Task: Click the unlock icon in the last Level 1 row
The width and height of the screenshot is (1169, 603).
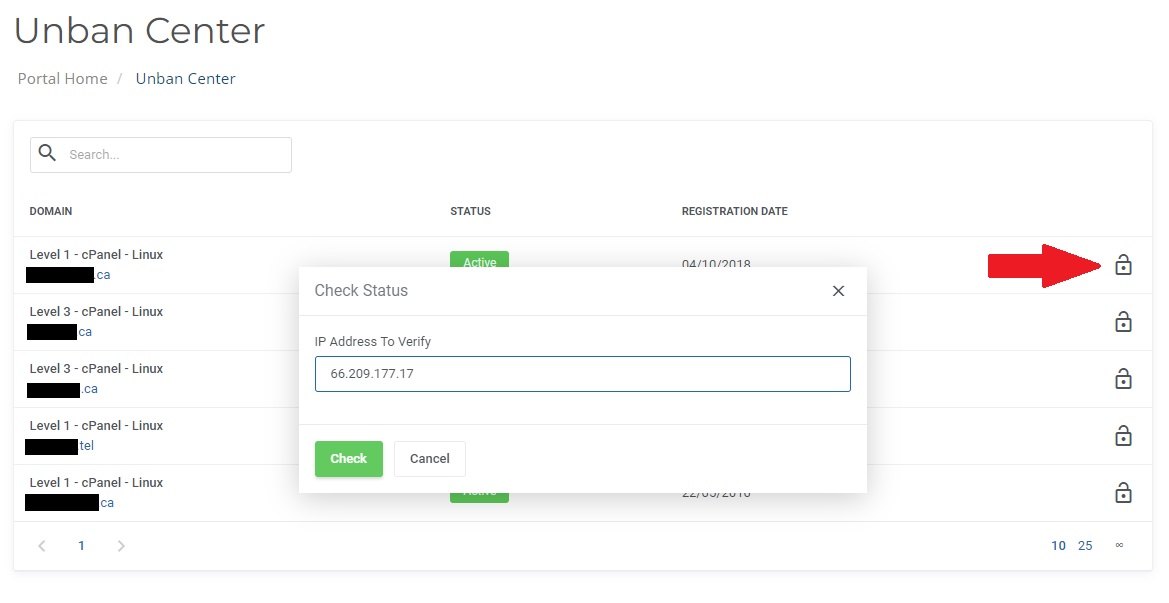Action: pyautogui.click(x=1123, y=493)
